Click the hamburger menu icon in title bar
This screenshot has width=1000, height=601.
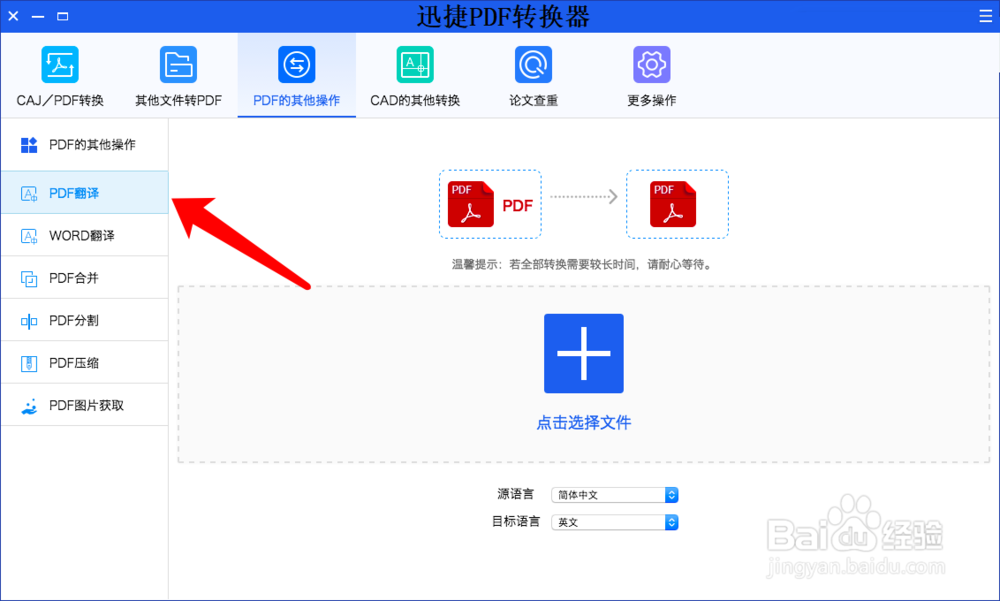tap(985, 16)
